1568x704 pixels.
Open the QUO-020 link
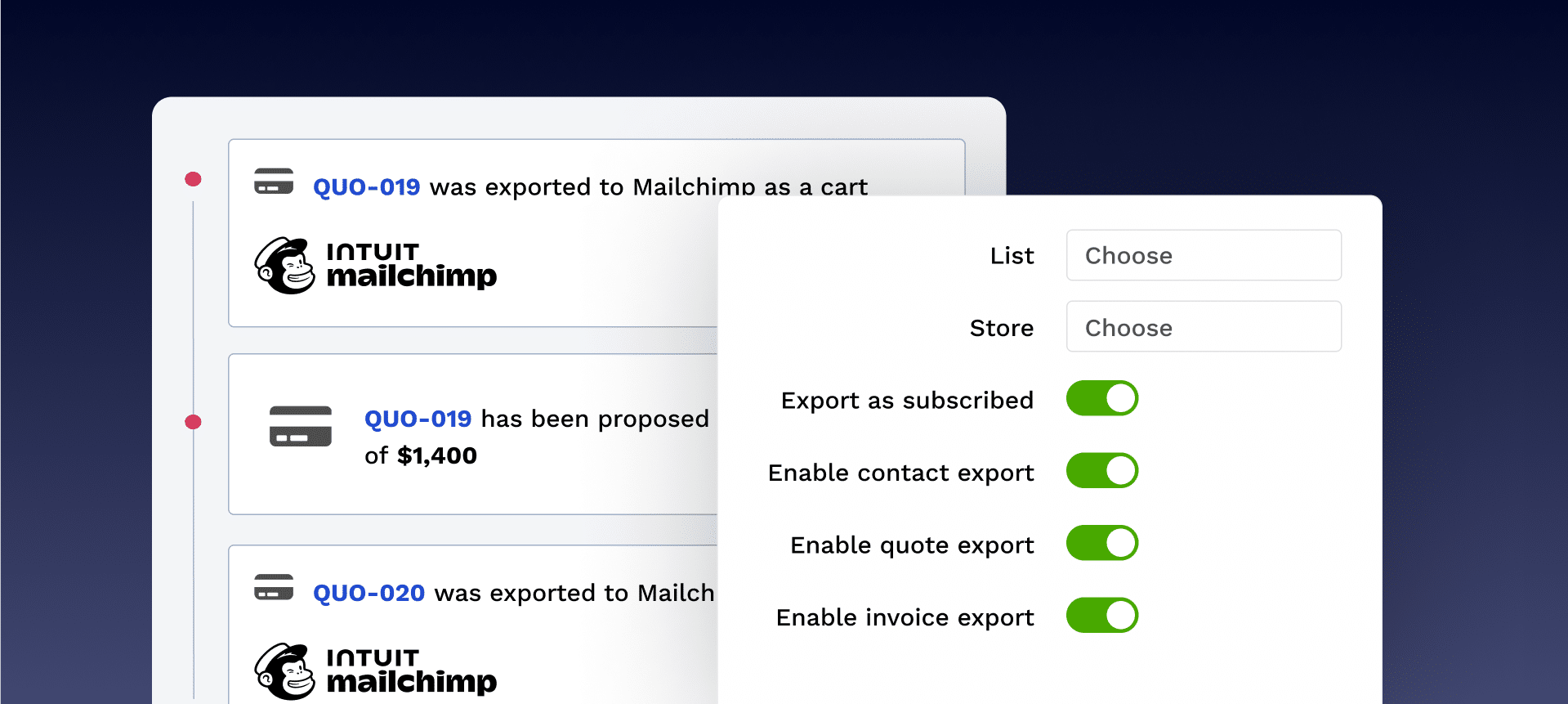tap(369, 593)
